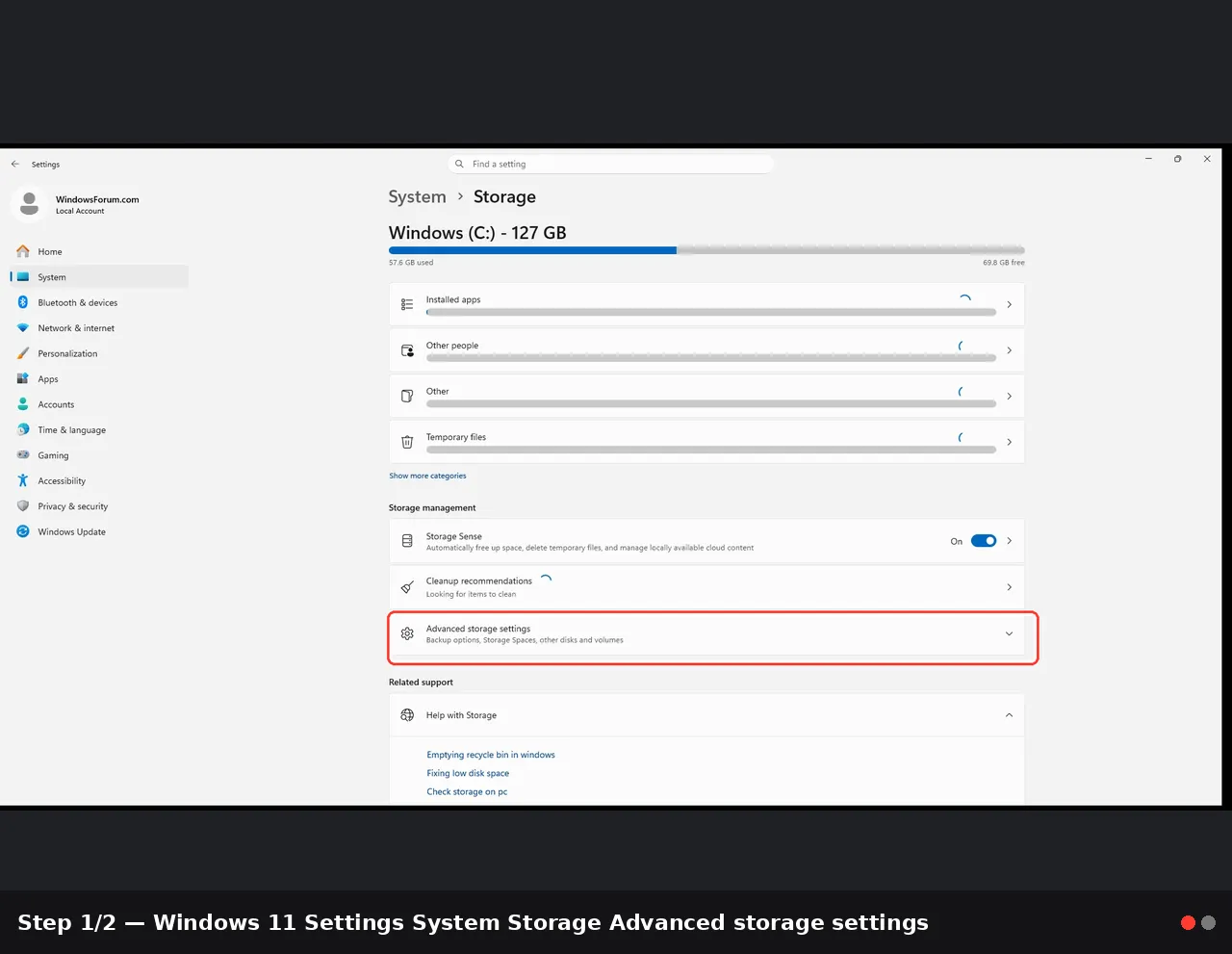This screenshot has width=1232, height=954.
Task: Open Accessibility via its figure icon
Action: click(x=23, y=480)
